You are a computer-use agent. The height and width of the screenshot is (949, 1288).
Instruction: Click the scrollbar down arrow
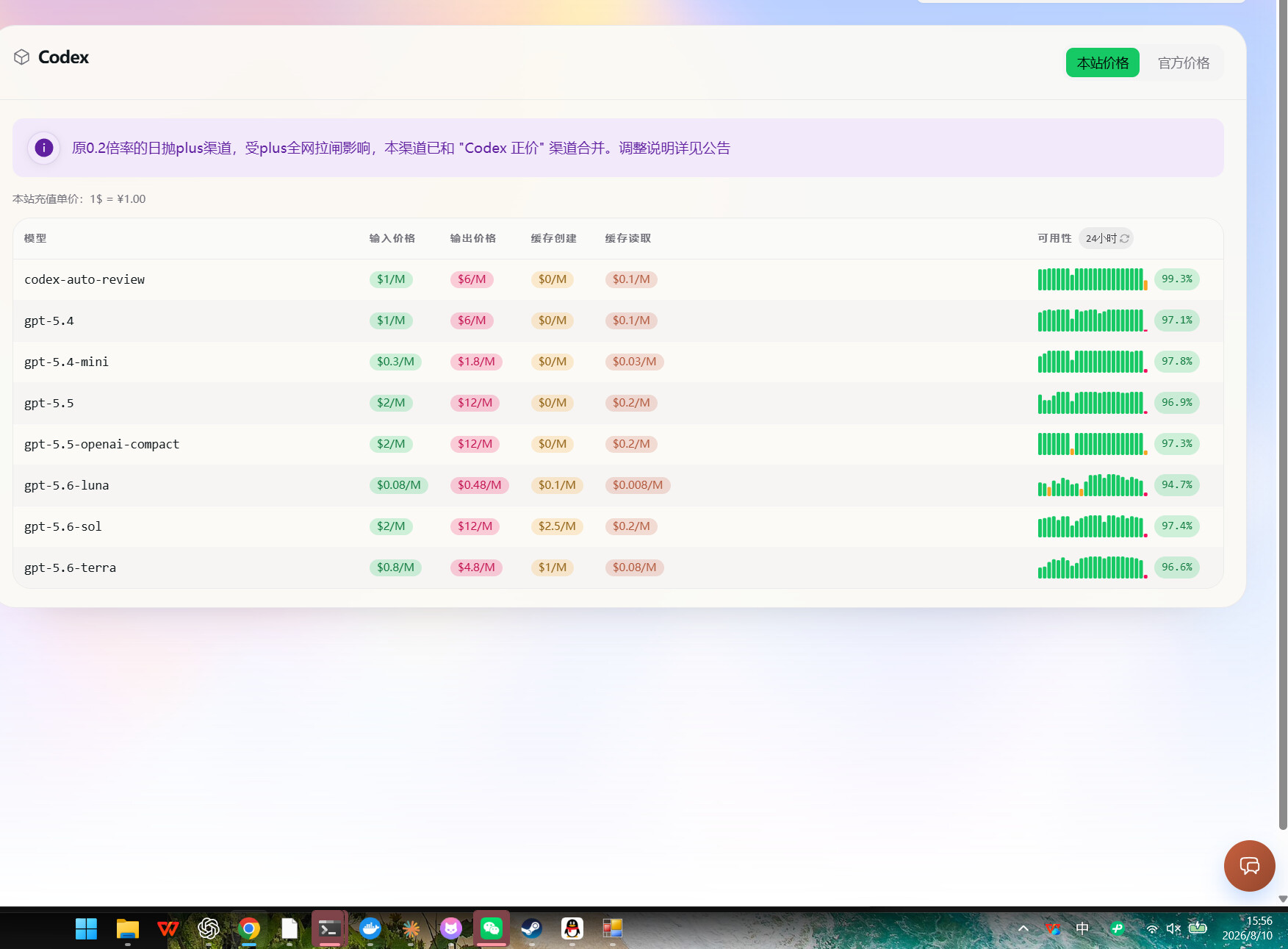coord(1283,899)
